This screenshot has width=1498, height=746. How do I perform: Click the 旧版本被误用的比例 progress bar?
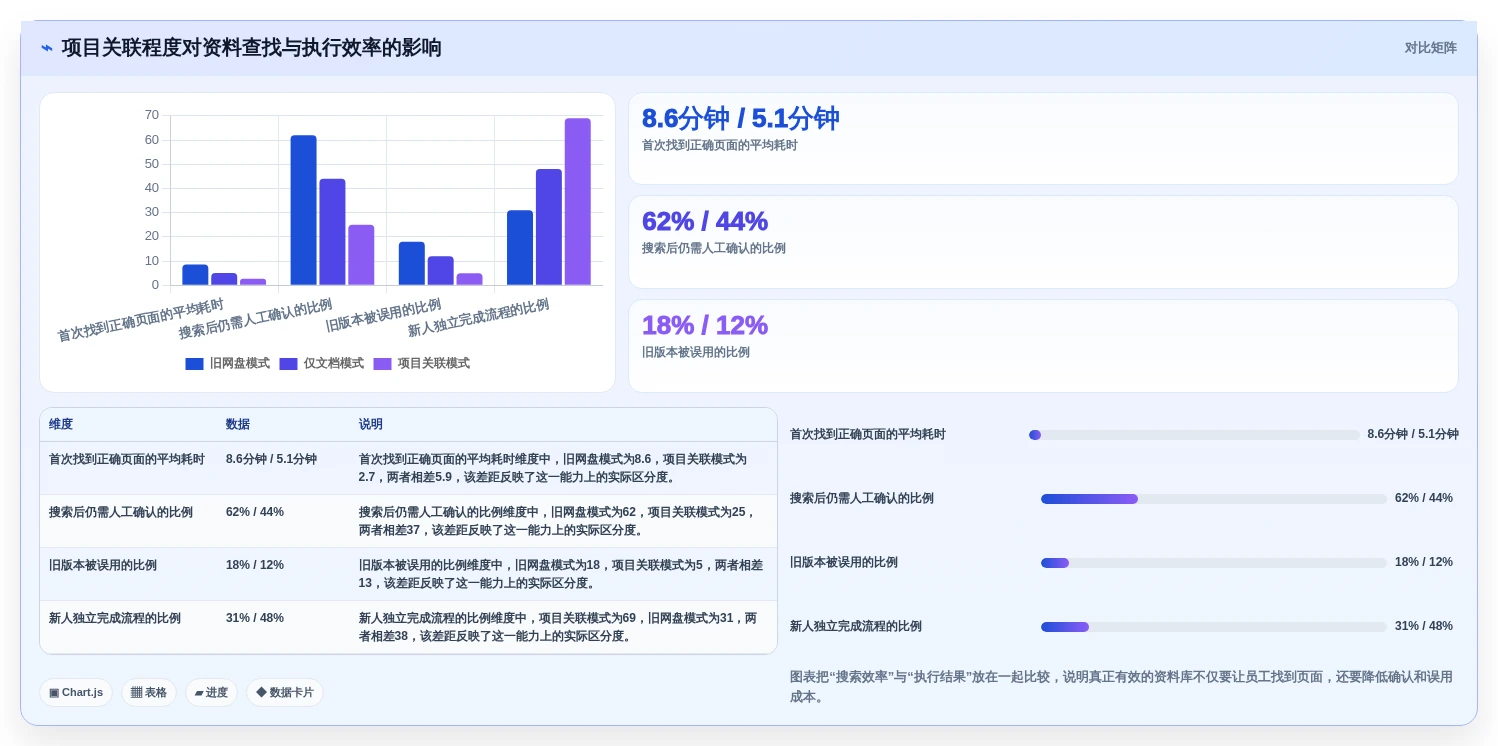point(1214,563)
